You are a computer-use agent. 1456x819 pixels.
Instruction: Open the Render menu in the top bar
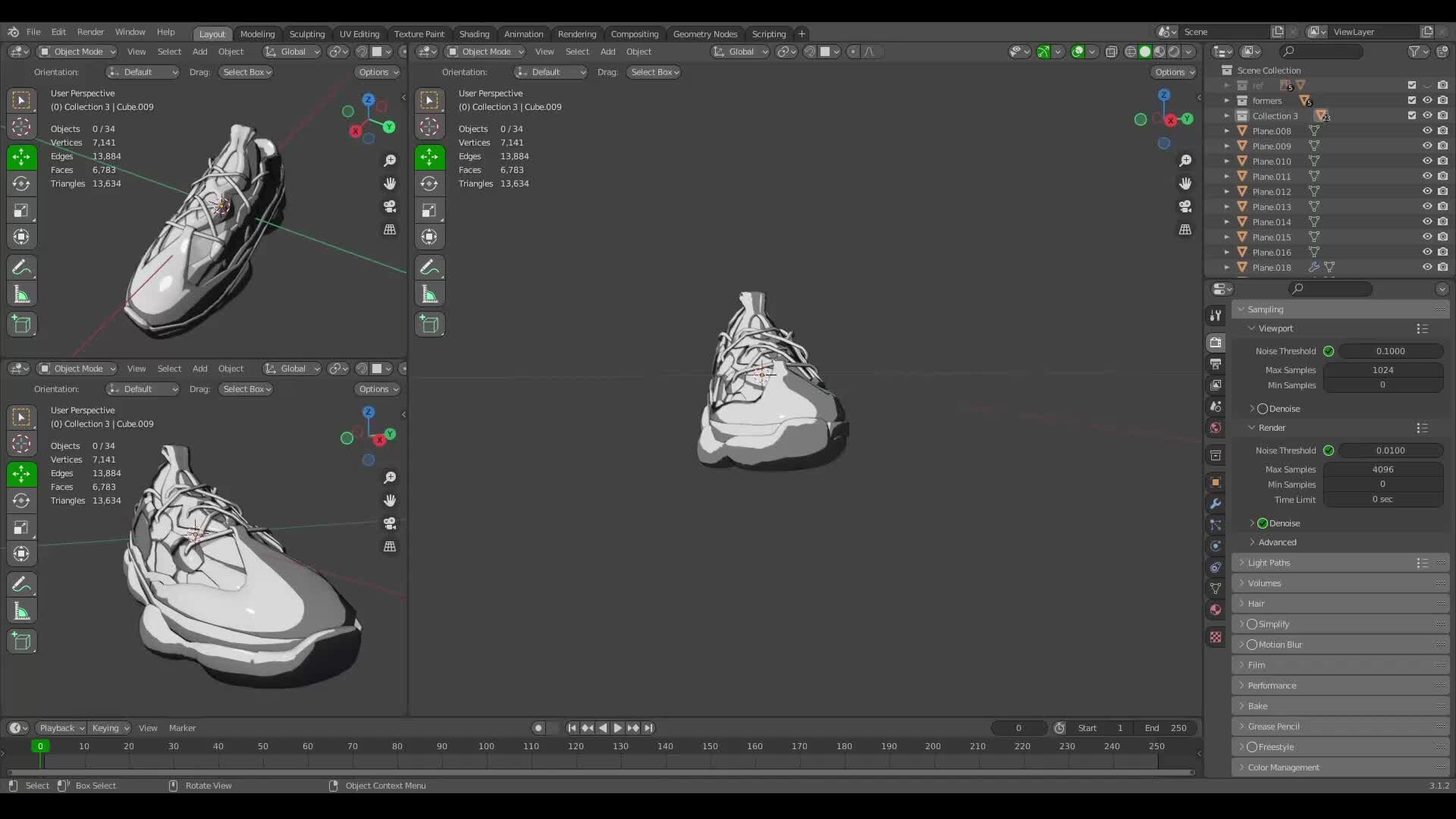(x=92, y=32)
